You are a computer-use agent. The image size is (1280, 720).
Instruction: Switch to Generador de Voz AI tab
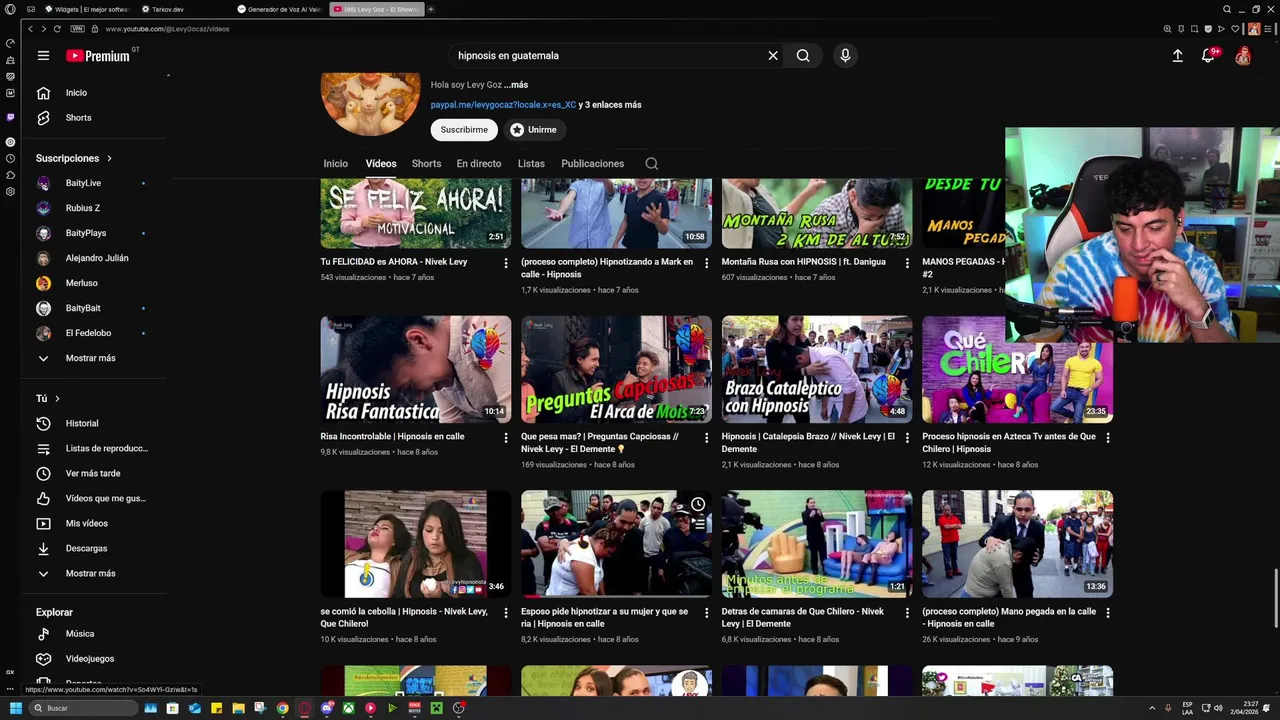tap(280, 9)
